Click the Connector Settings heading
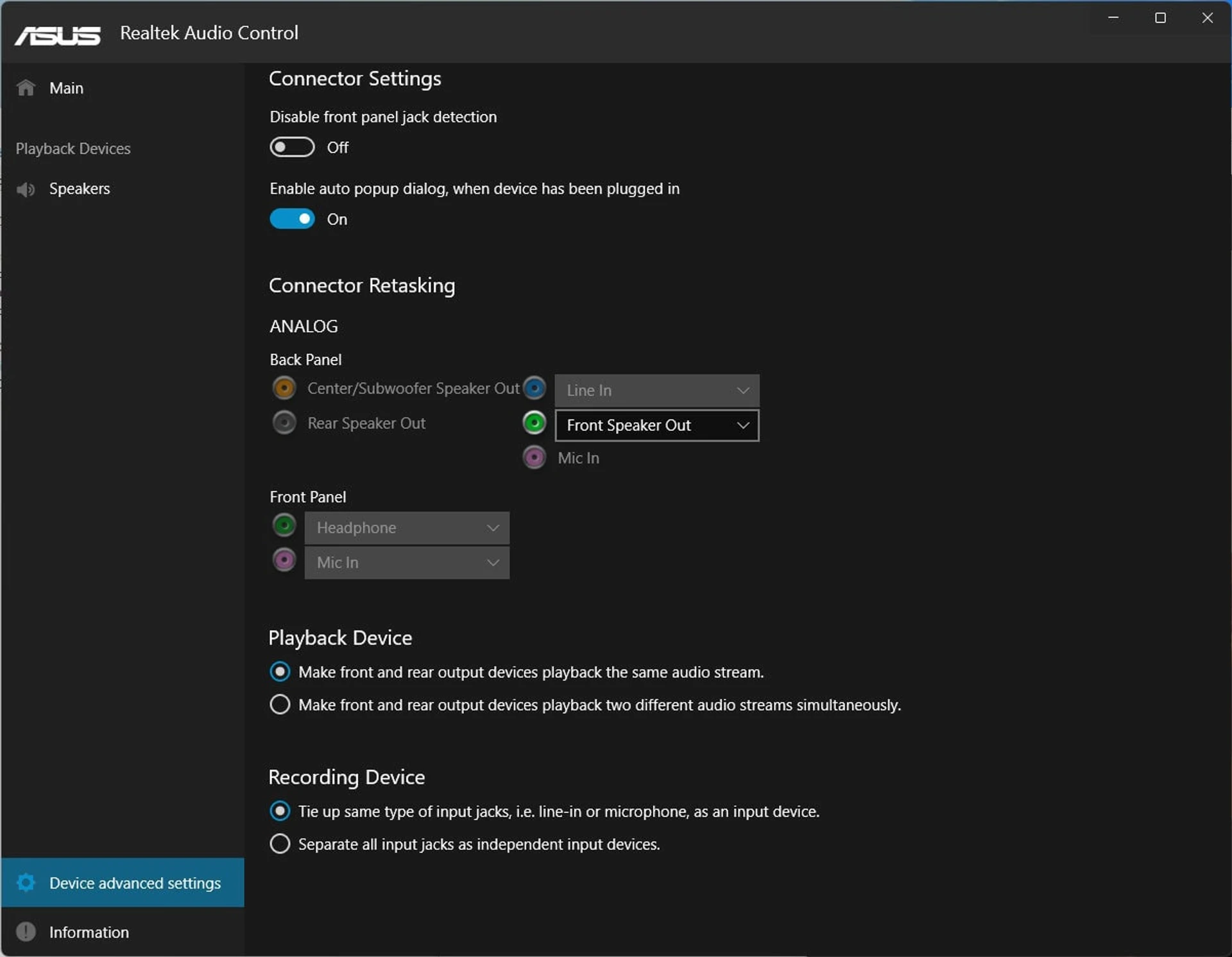 point(355,78)
